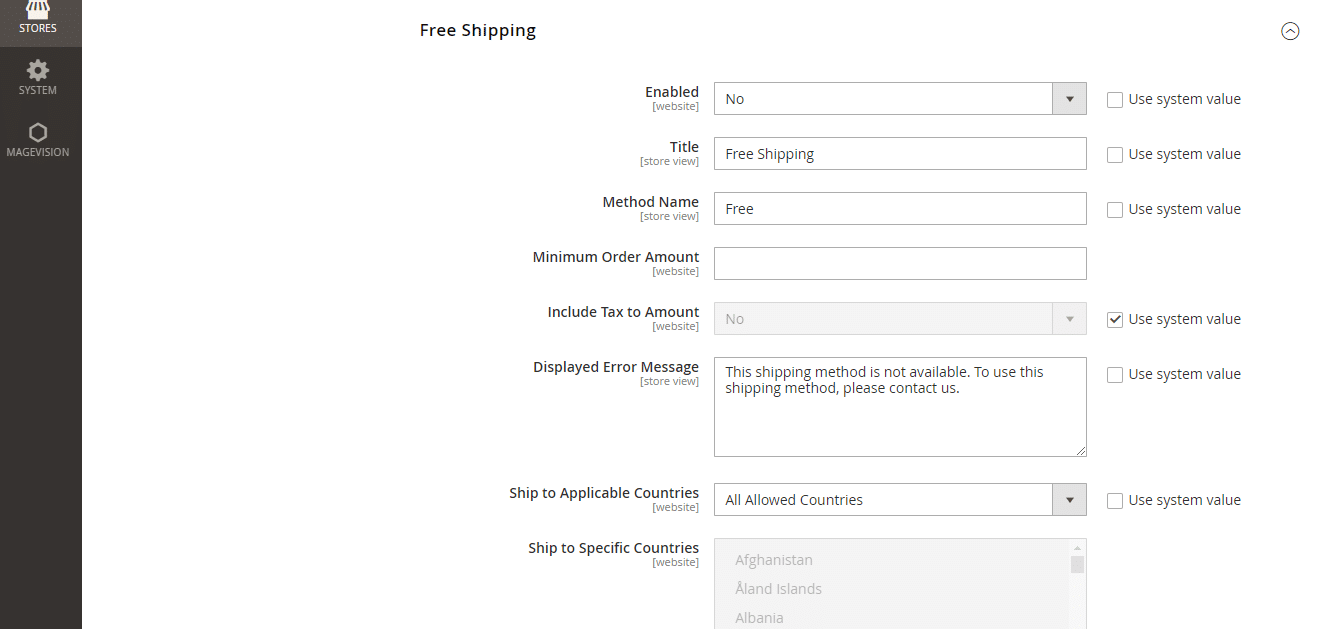Image resolution: width=1341 pixels, height=629 pixels.
Task: Toggle Use system value for Title
Action: pyautogui.click(x=1115, y=155)
